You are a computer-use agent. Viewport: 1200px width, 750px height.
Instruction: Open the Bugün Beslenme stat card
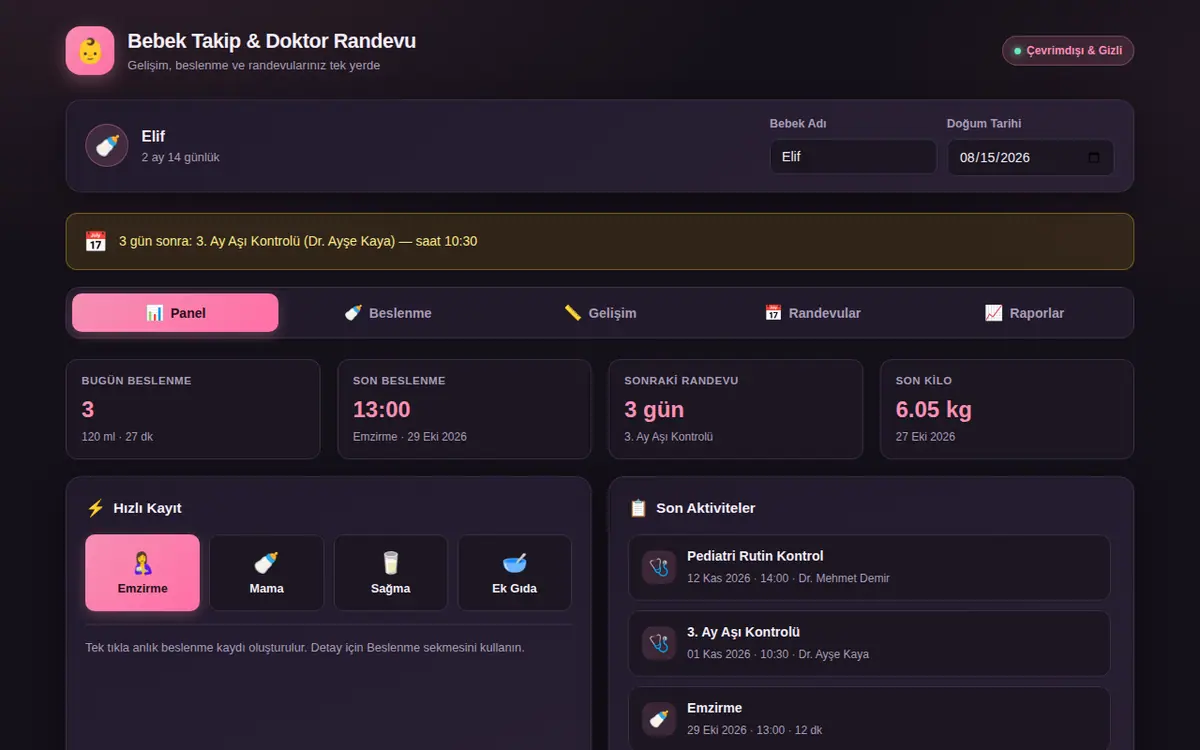click(193, 409)
